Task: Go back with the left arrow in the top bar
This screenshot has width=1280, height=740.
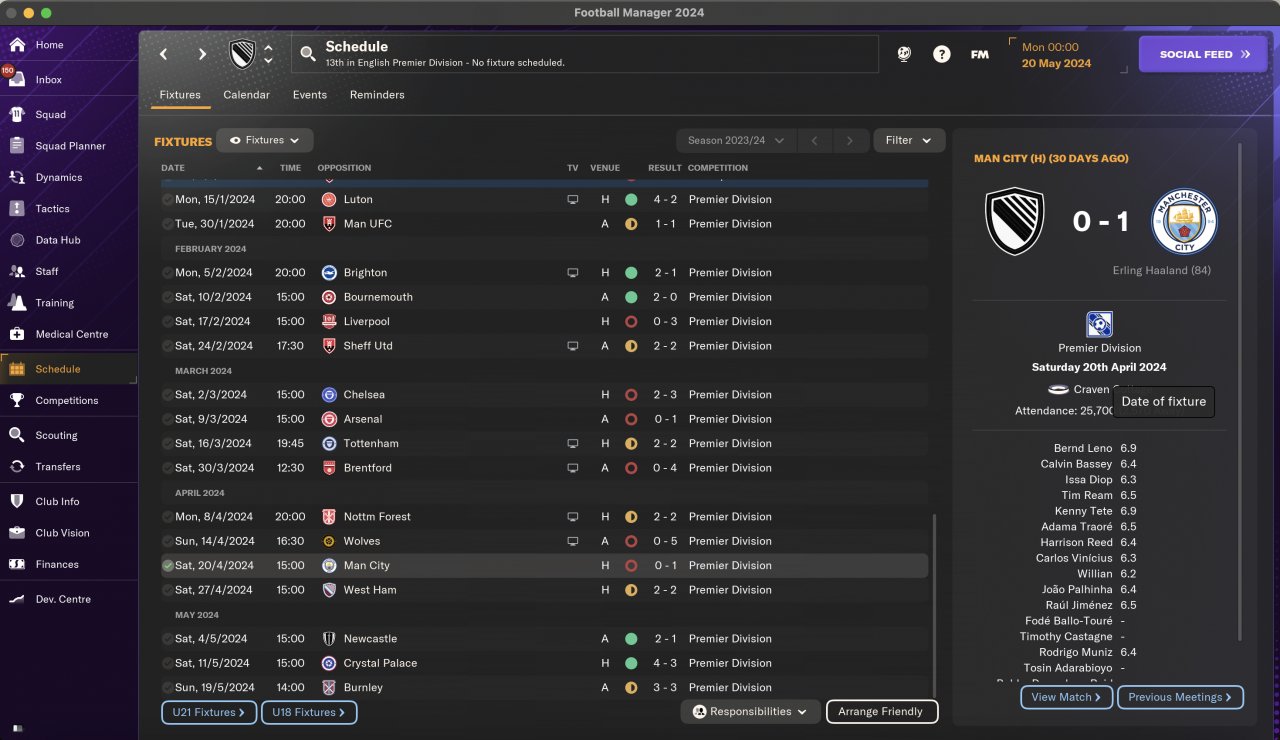Action: 164,54
